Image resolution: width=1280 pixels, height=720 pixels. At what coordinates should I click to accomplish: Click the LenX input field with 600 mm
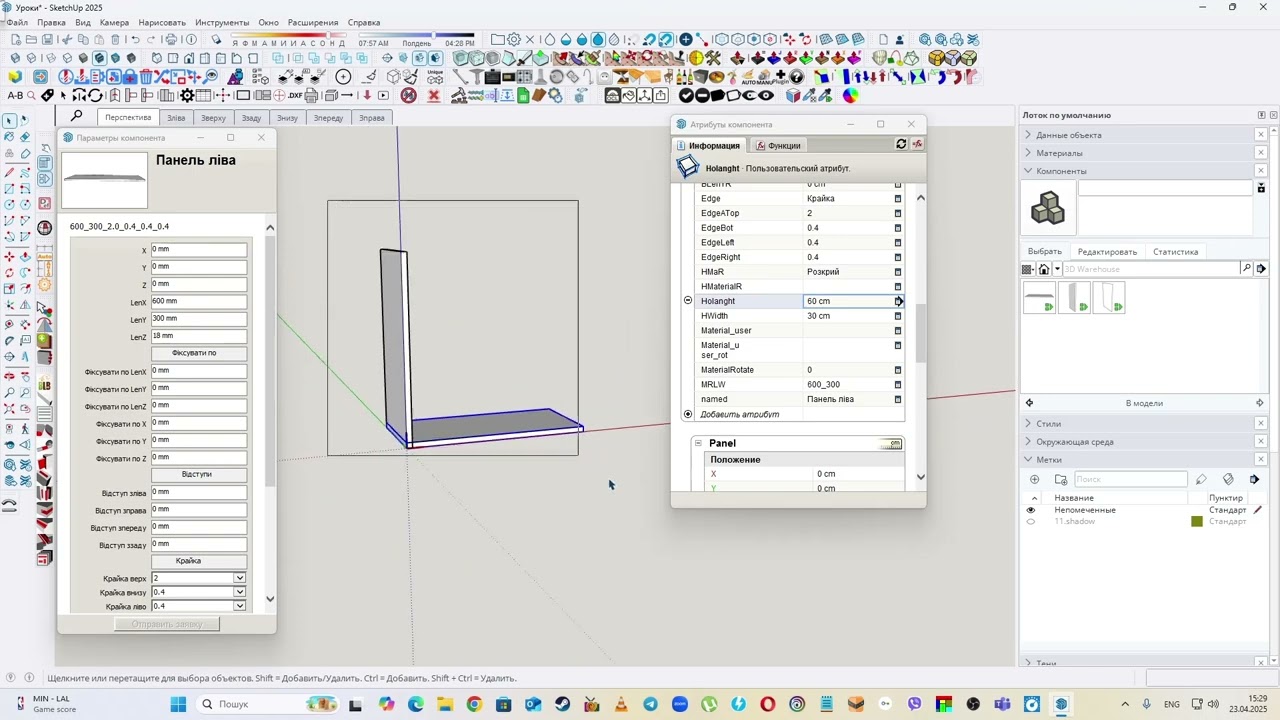coord(199,301)
